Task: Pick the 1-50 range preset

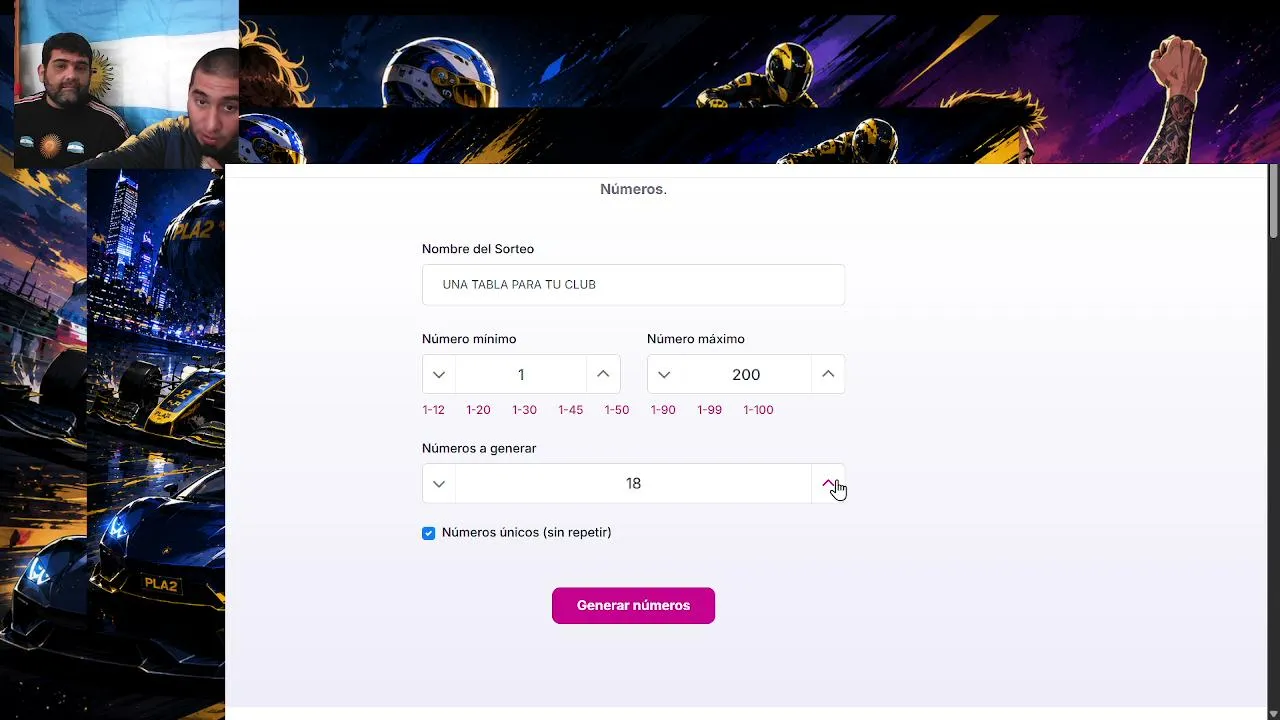Action: (617, 410)
